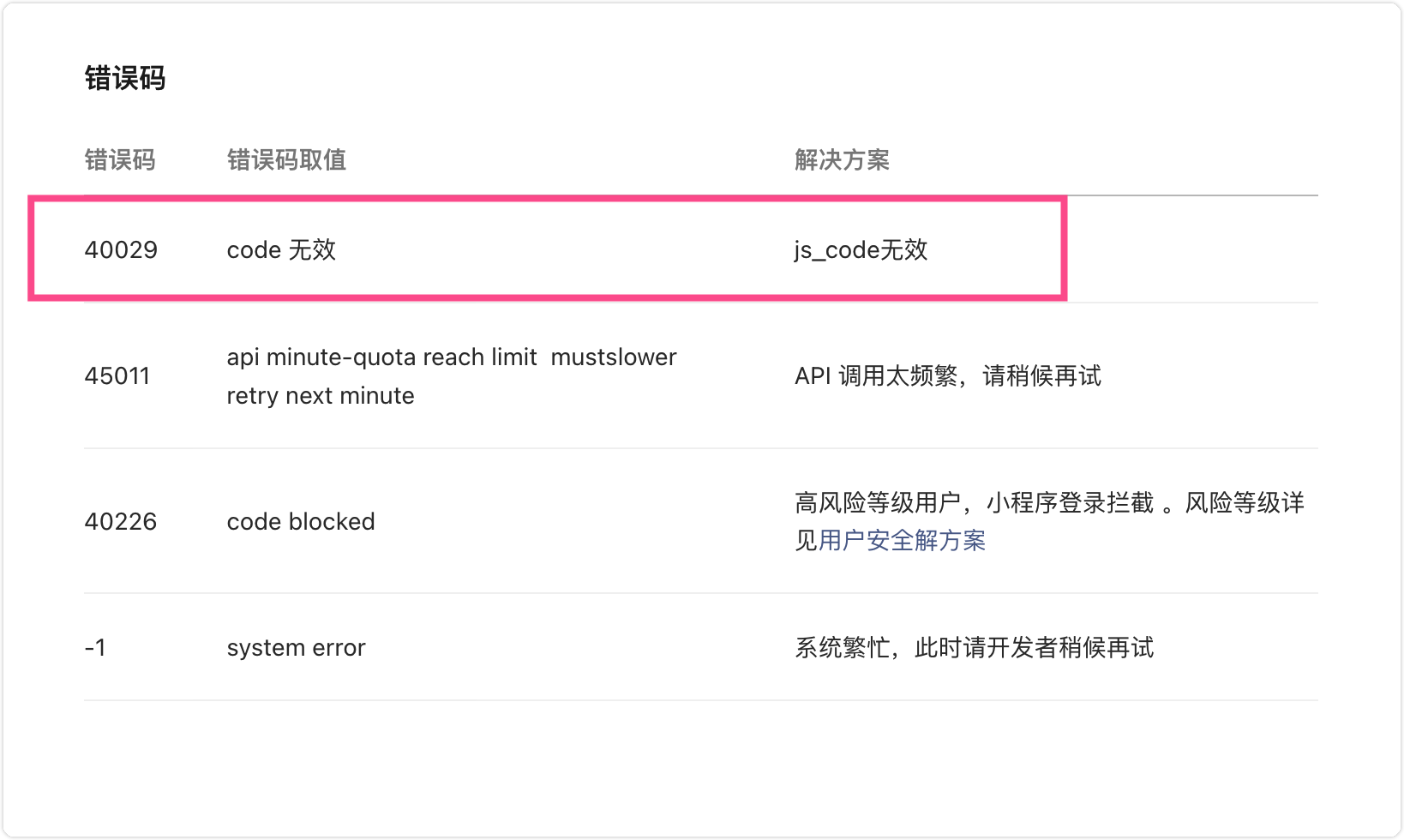The width and height of the screenshot is (1404, 840).
Task: Select the -1 error code cell
Action: click(x=95, y=648)
